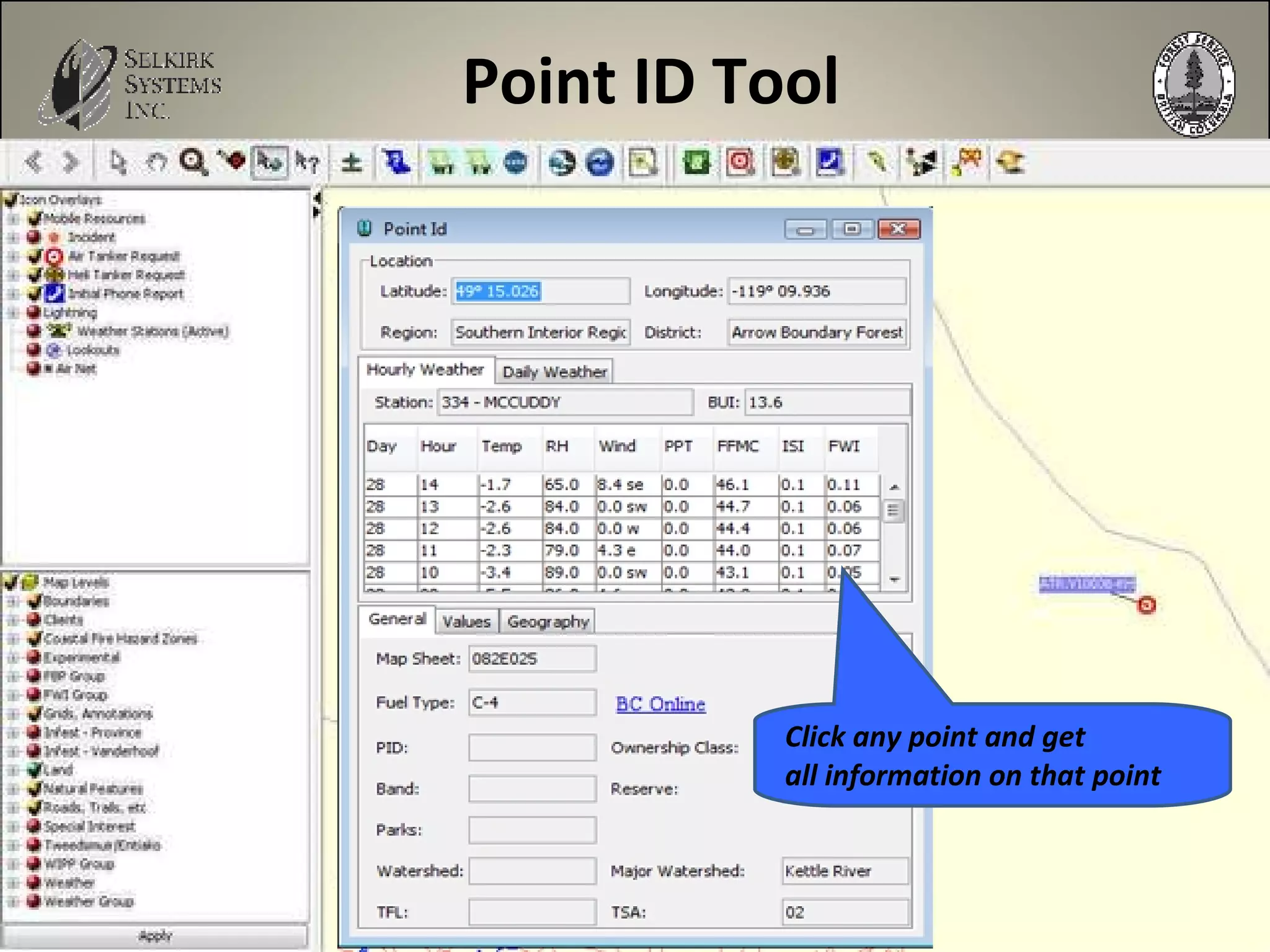Expand the FBP Group tree node

(x=12, y=676)
